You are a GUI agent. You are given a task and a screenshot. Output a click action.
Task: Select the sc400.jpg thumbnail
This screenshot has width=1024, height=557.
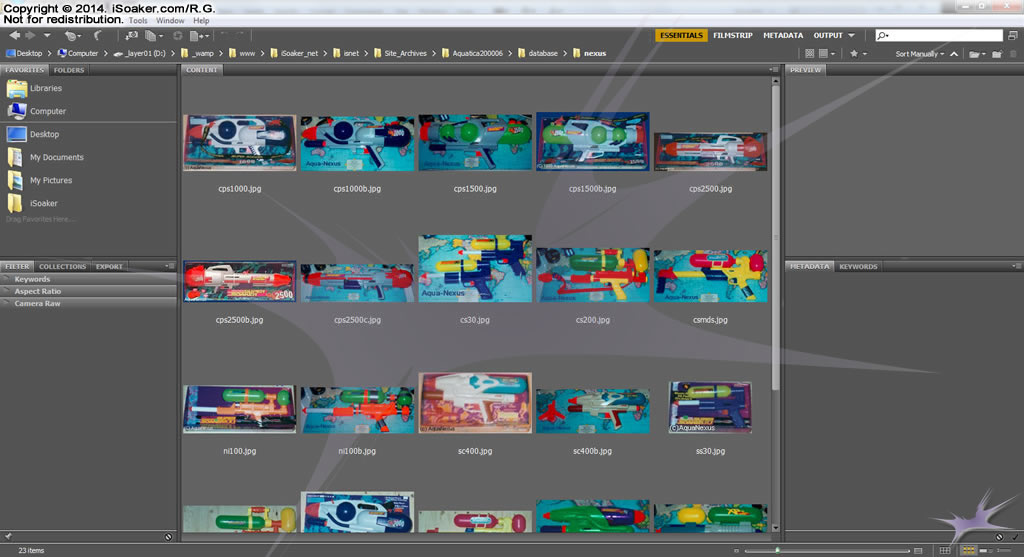tap(475, 403)
